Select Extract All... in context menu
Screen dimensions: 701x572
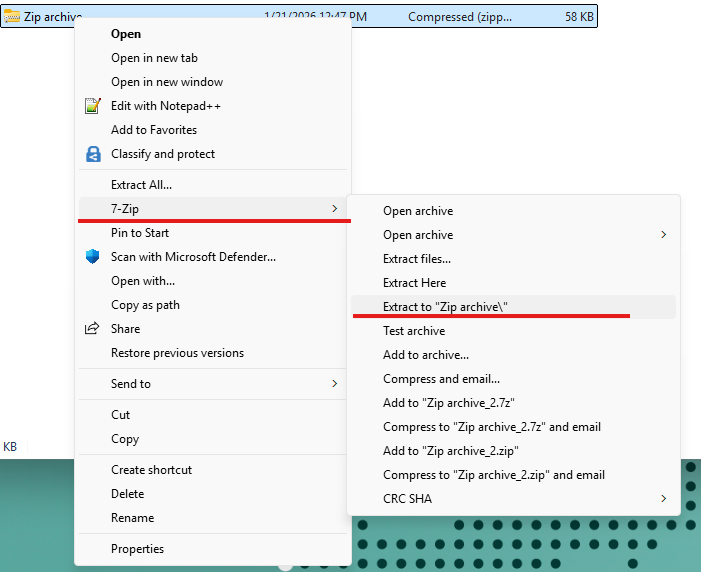(x=141, y=185)
